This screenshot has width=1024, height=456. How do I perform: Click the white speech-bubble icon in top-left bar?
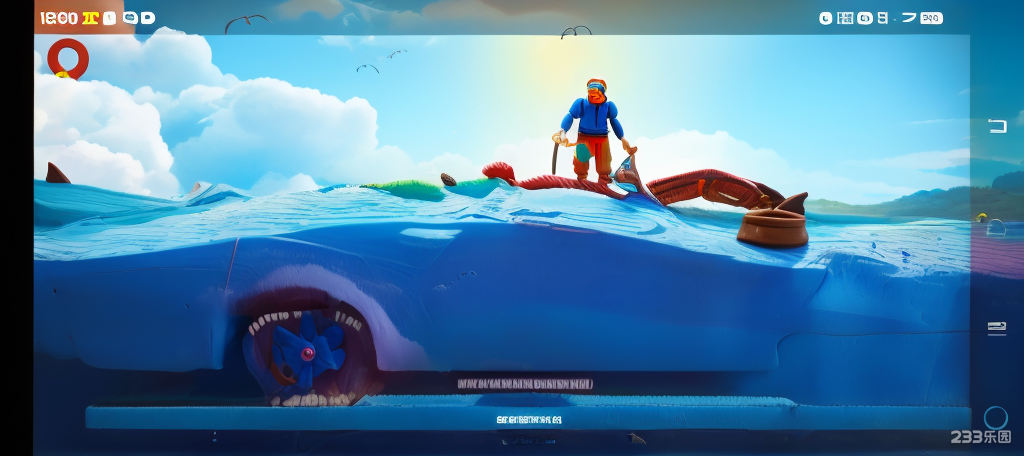(146, 18)
